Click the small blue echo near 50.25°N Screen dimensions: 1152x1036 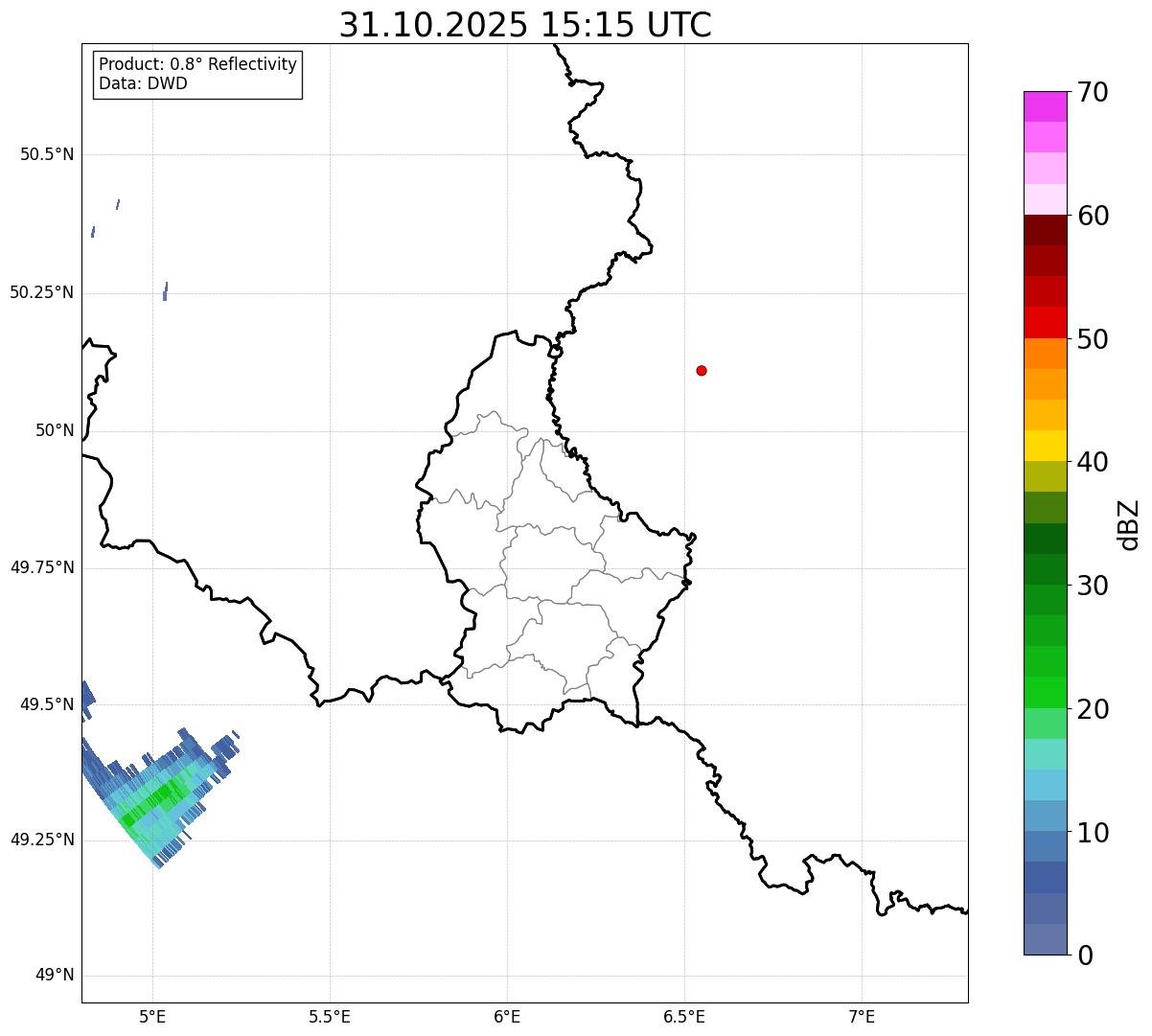point(166,291)
